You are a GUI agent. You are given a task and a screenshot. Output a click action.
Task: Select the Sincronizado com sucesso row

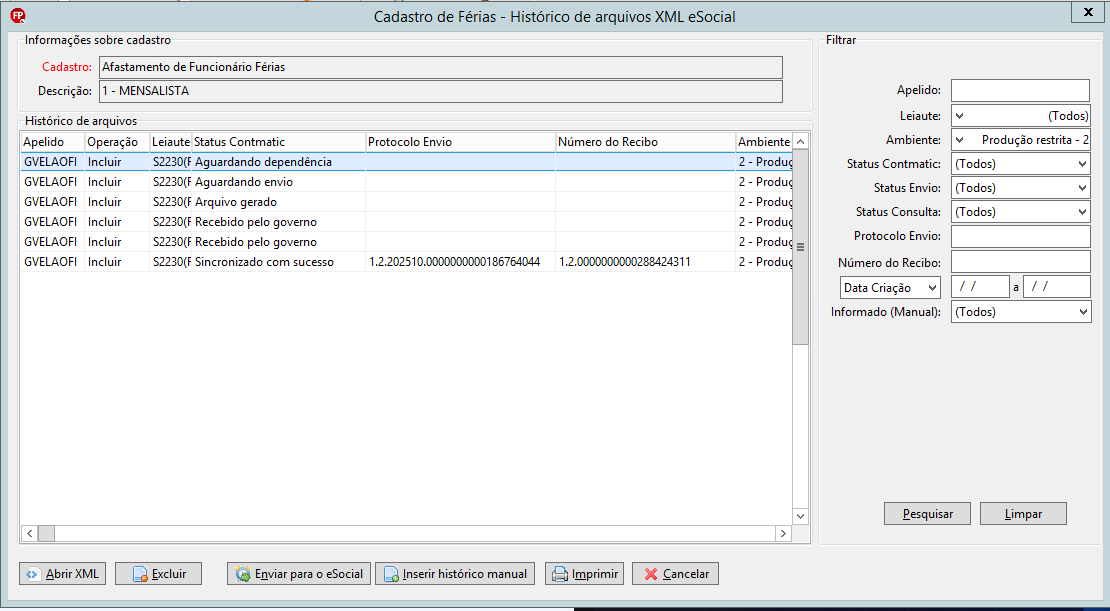coord(406,262)
